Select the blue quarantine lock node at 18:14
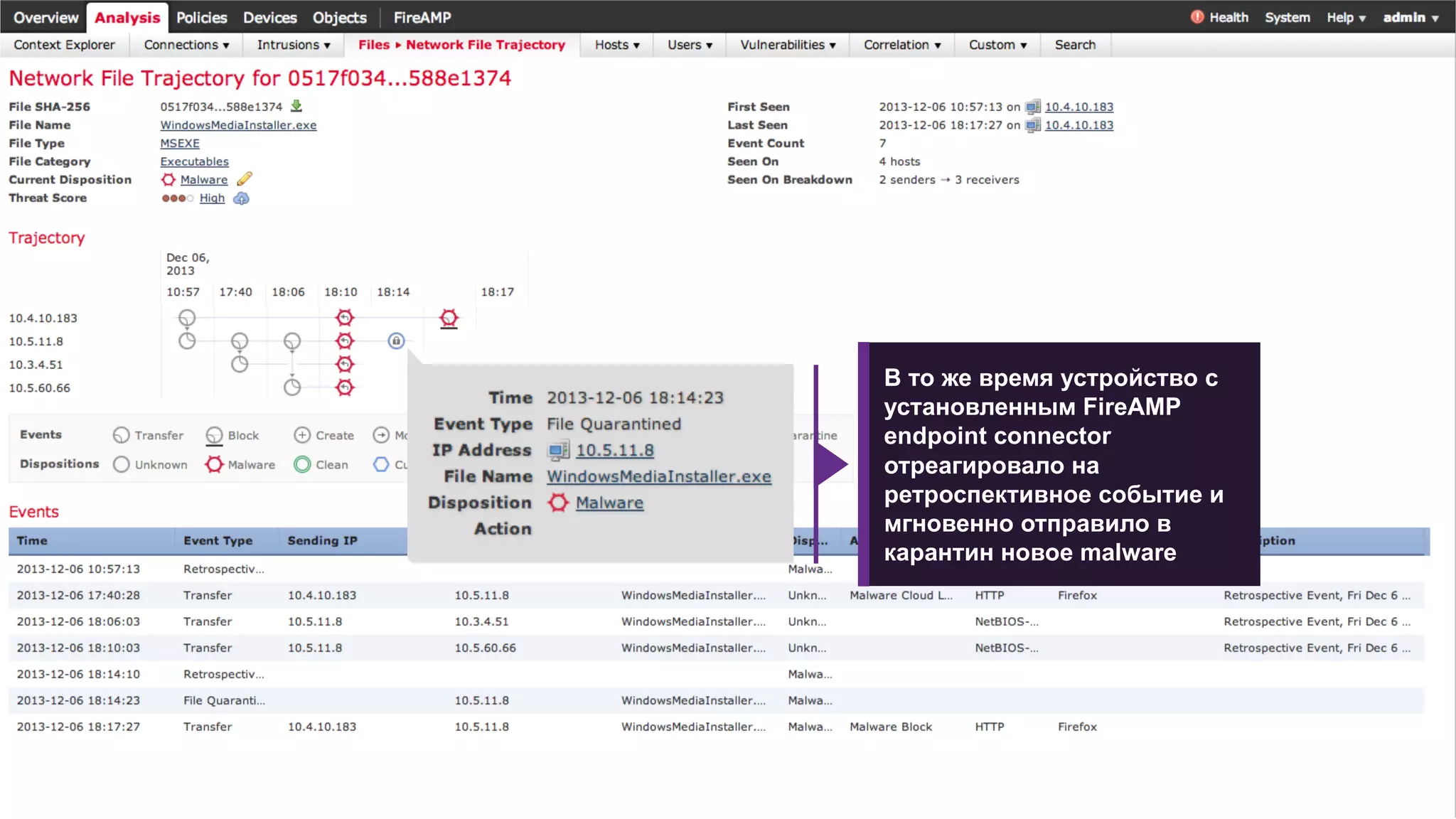 (396, 341)
